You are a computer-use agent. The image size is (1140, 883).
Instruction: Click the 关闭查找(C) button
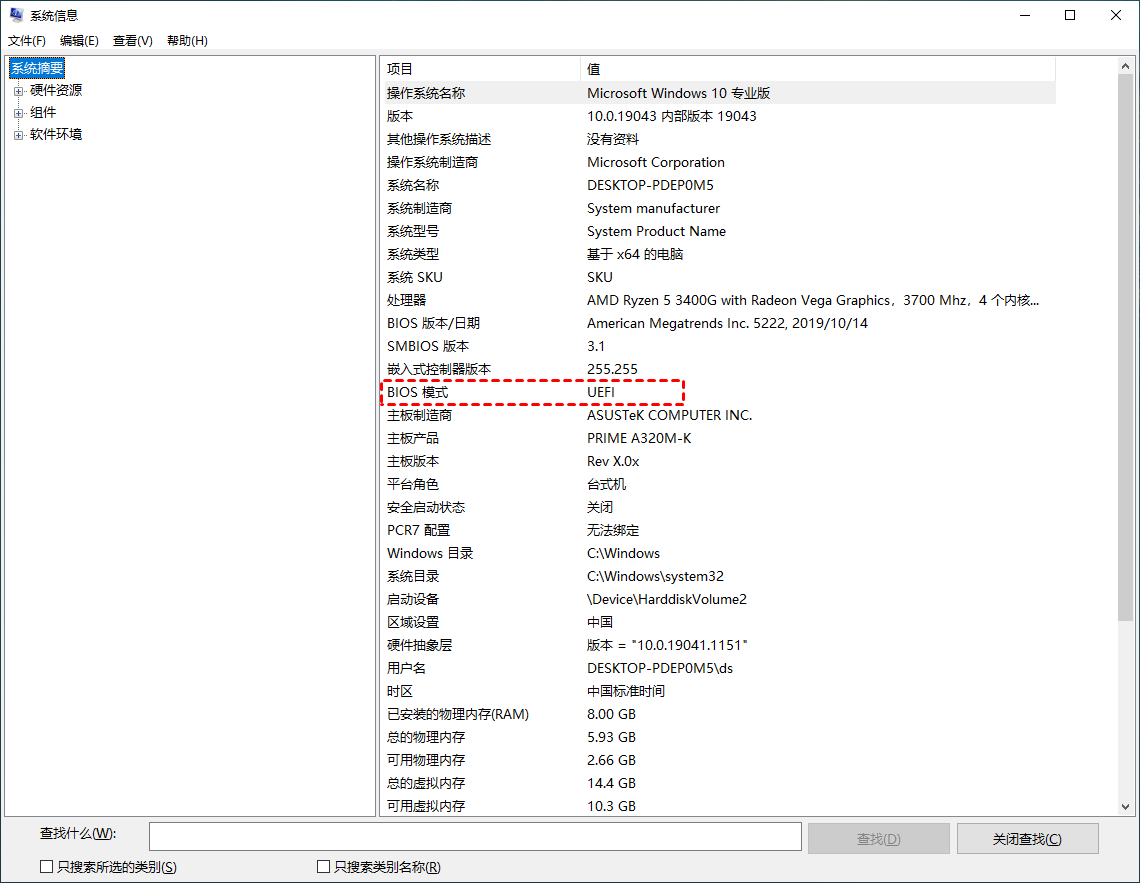click(1027, 839)
